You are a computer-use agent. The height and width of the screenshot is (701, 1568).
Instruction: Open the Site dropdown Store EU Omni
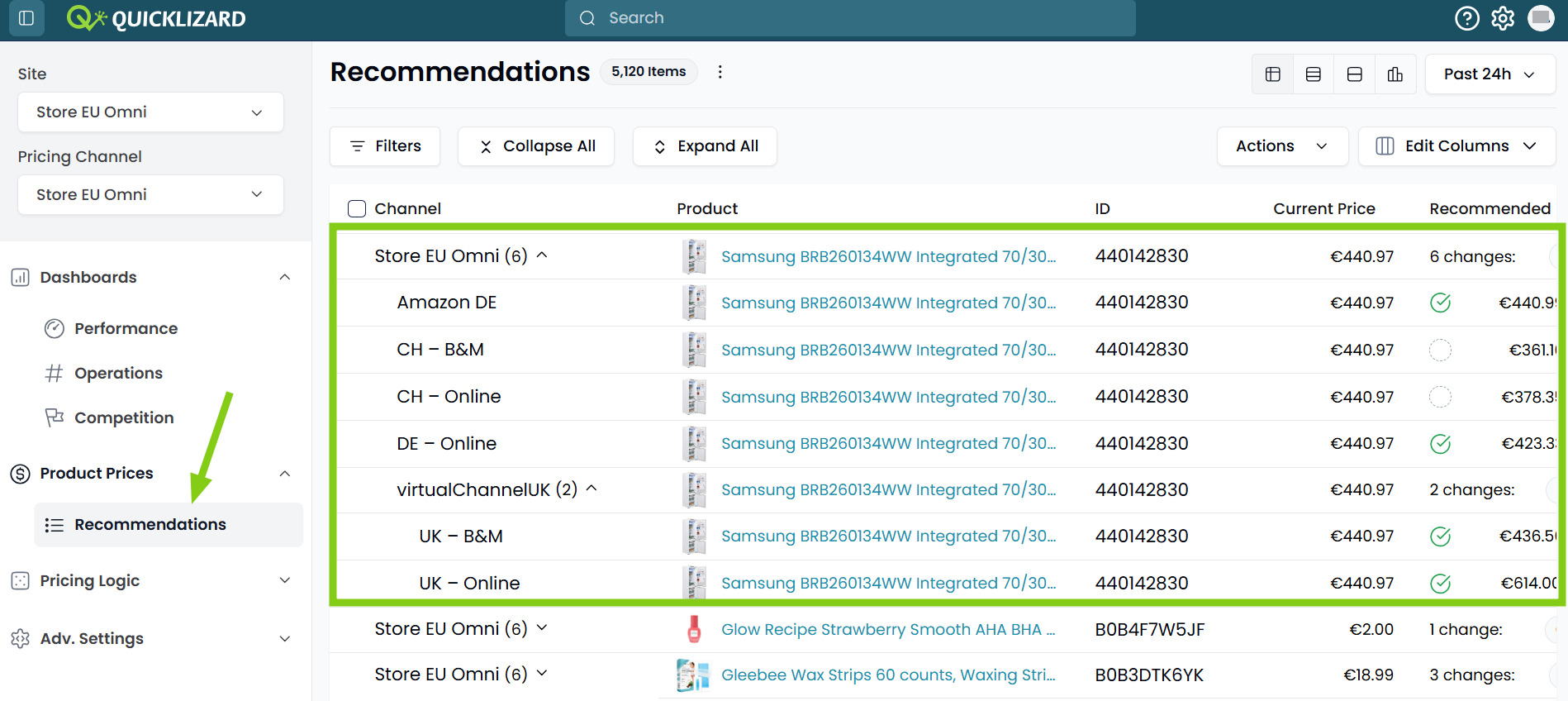pyautogui.click(x=150, y=112)
